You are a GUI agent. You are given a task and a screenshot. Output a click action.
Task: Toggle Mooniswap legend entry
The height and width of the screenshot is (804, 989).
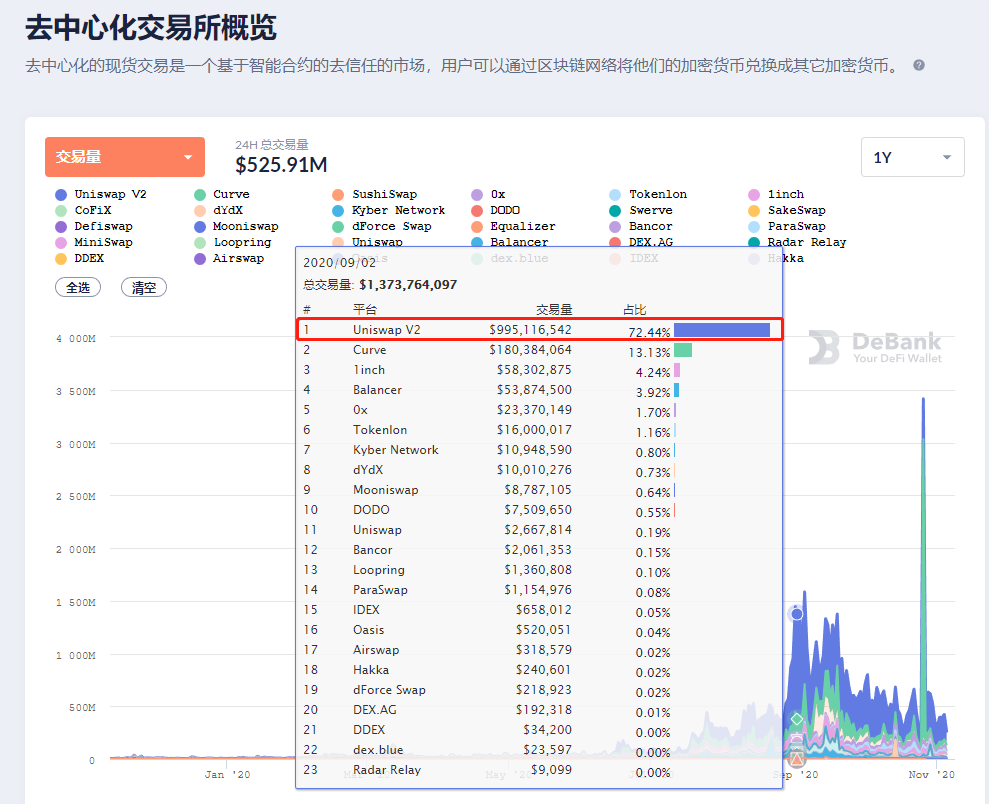236,226
